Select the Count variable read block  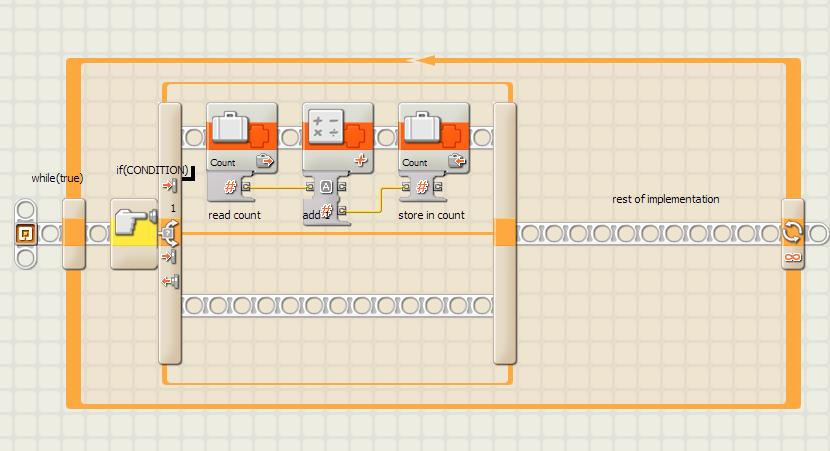(x=241, y=137)
